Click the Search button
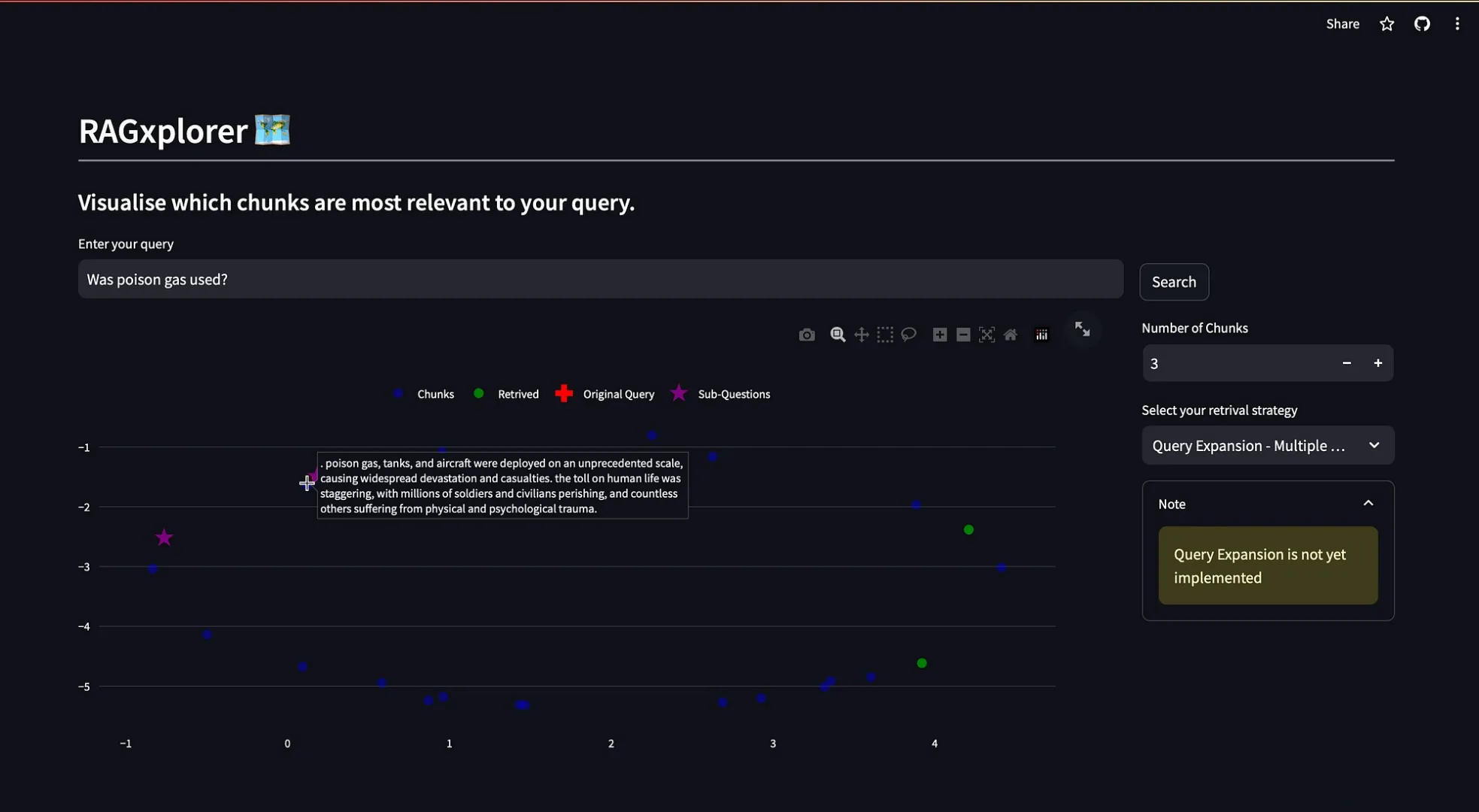 point(1174,282)
